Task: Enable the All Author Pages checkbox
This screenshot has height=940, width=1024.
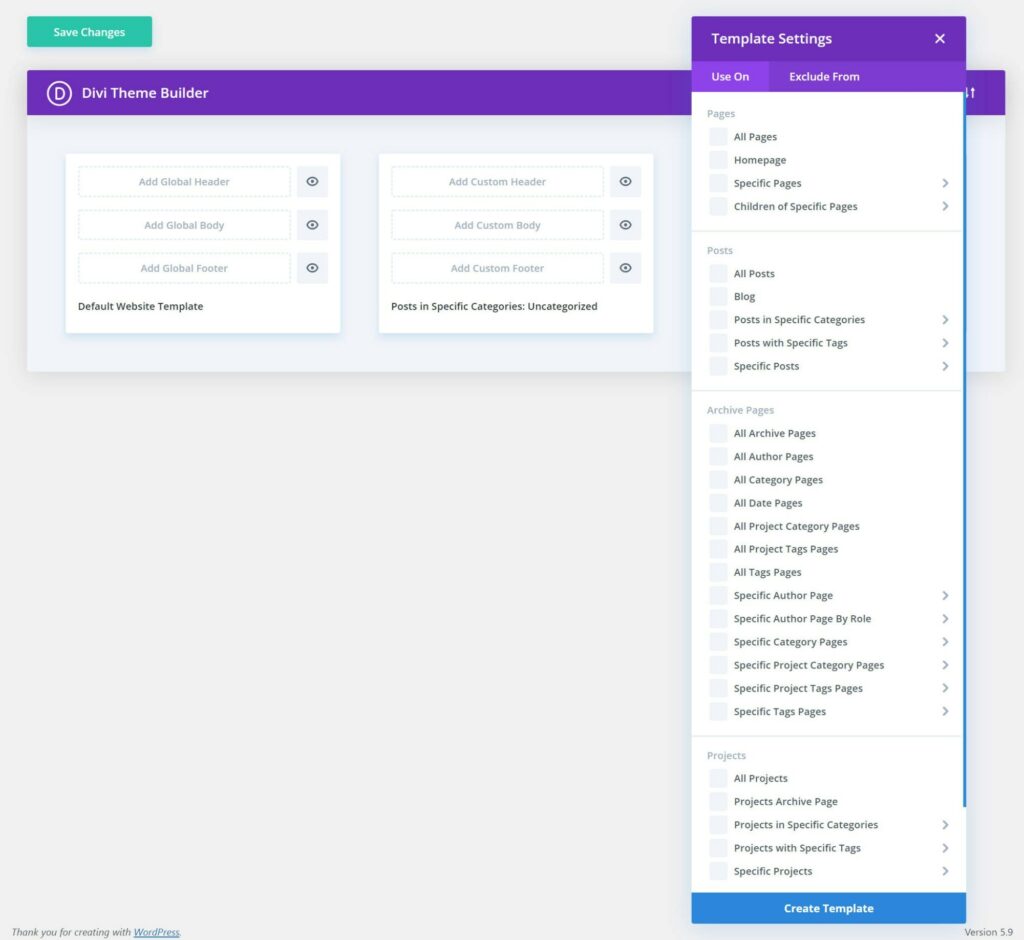Action: [718, 457]
